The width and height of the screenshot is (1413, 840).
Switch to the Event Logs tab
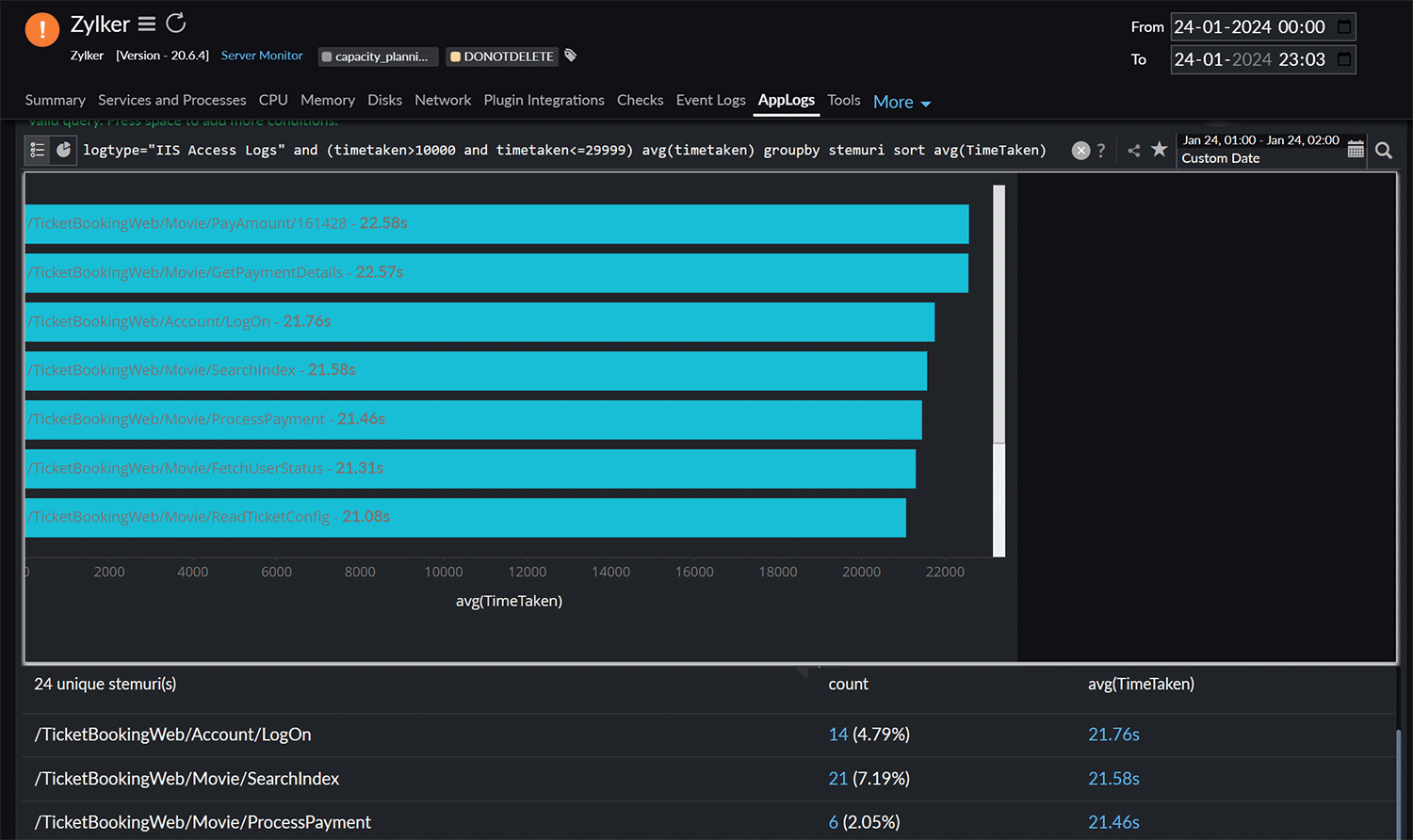(x=710, y=100)
